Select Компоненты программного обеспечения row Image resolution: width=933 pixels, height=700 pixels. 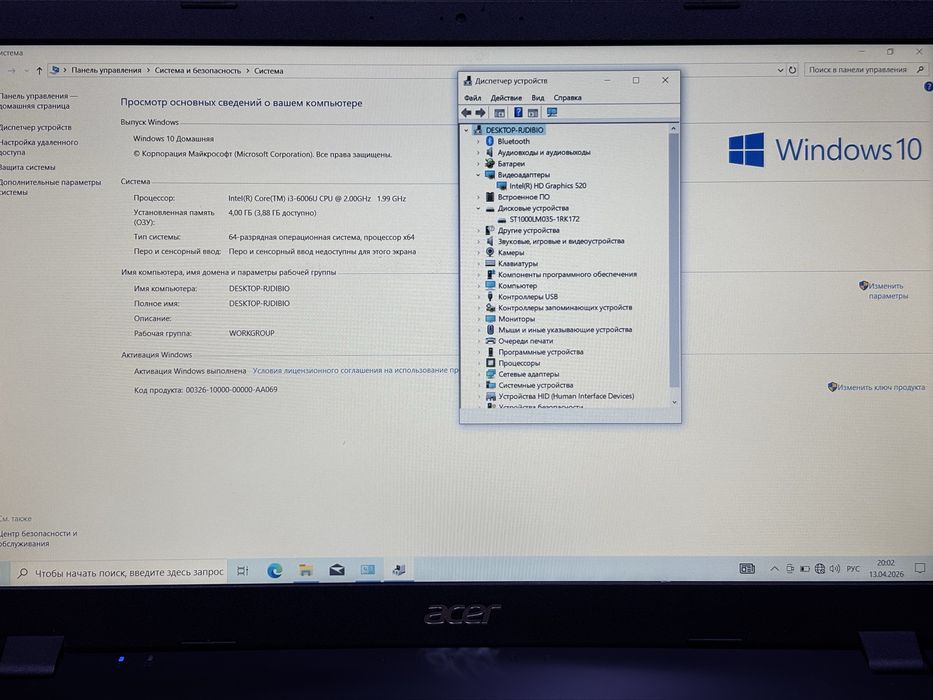point(567,274)
